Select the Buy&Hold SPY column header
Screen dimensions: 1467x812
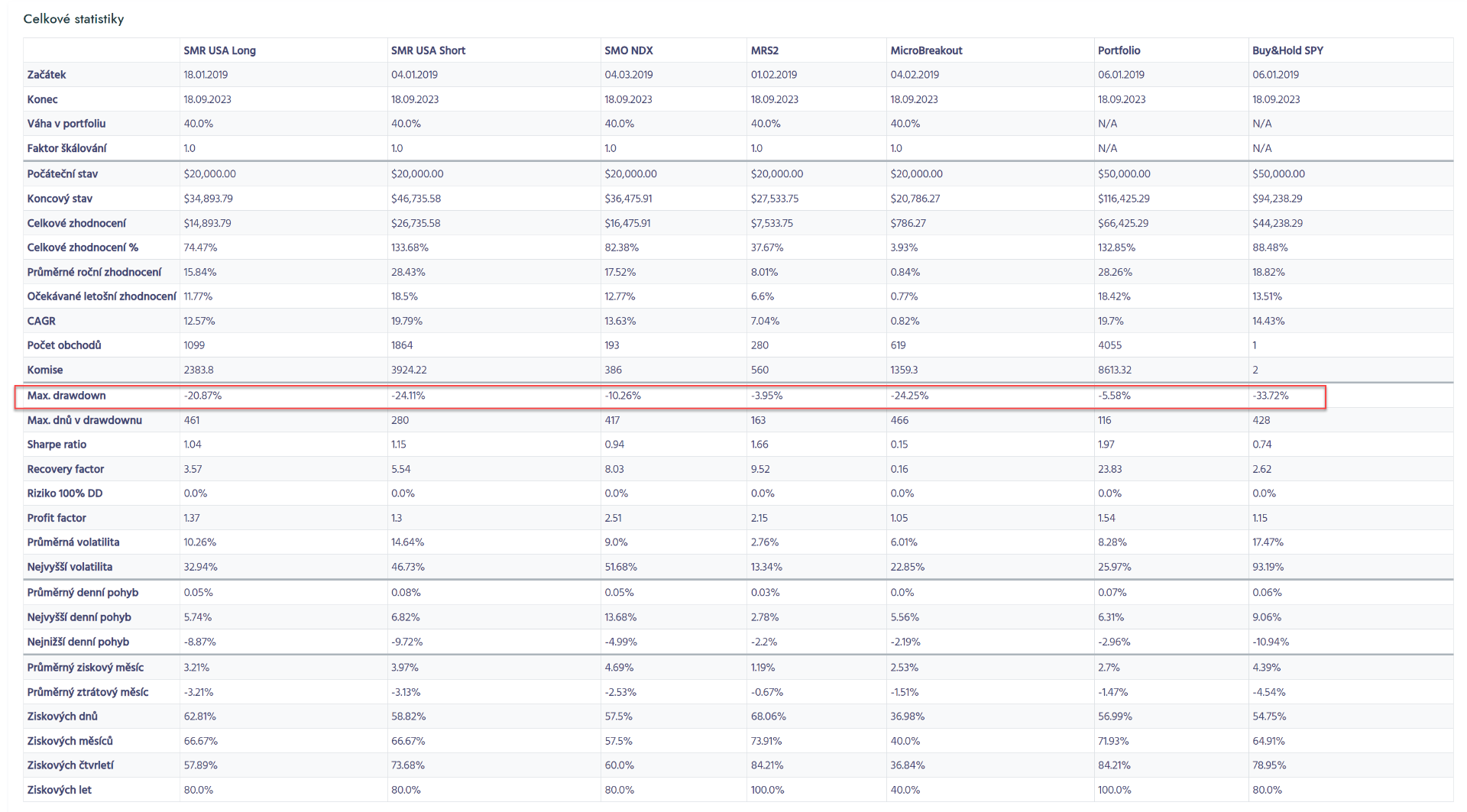click(1287, 50)
